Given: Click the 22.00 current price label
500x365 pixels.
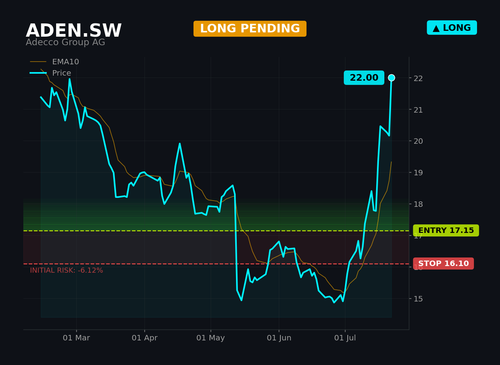Looking at the screenshot, I should 364,78.
